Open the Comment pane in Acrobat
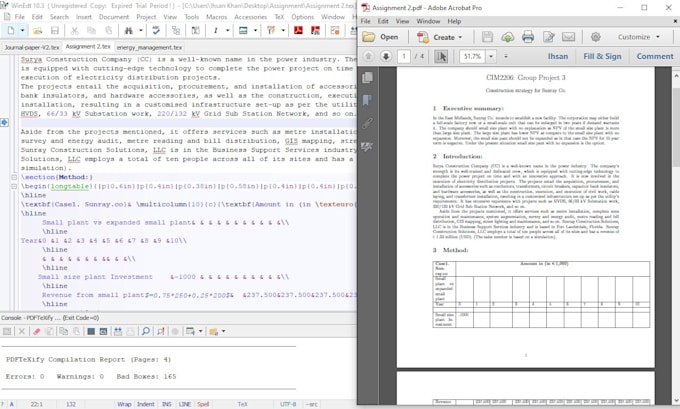The width and height of the screenshot is (680, 409). 655,56
